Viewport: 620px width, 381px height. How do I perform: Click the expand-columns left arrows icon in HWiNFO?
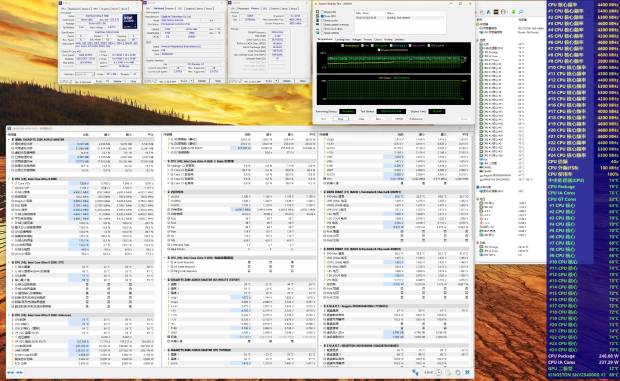(10, 372)
